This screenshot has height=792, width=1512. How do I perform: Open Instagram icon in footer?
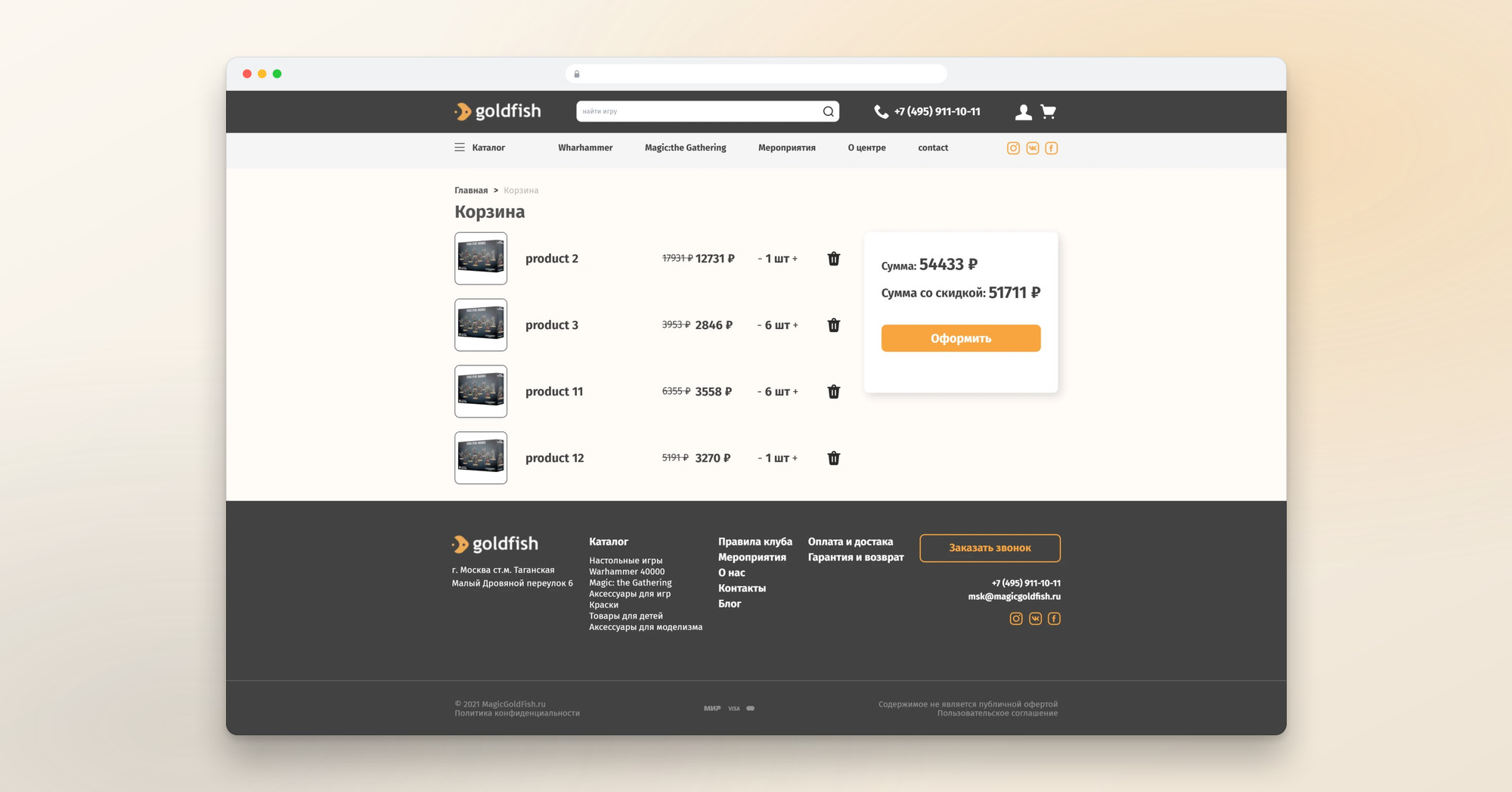[1016, 619]
